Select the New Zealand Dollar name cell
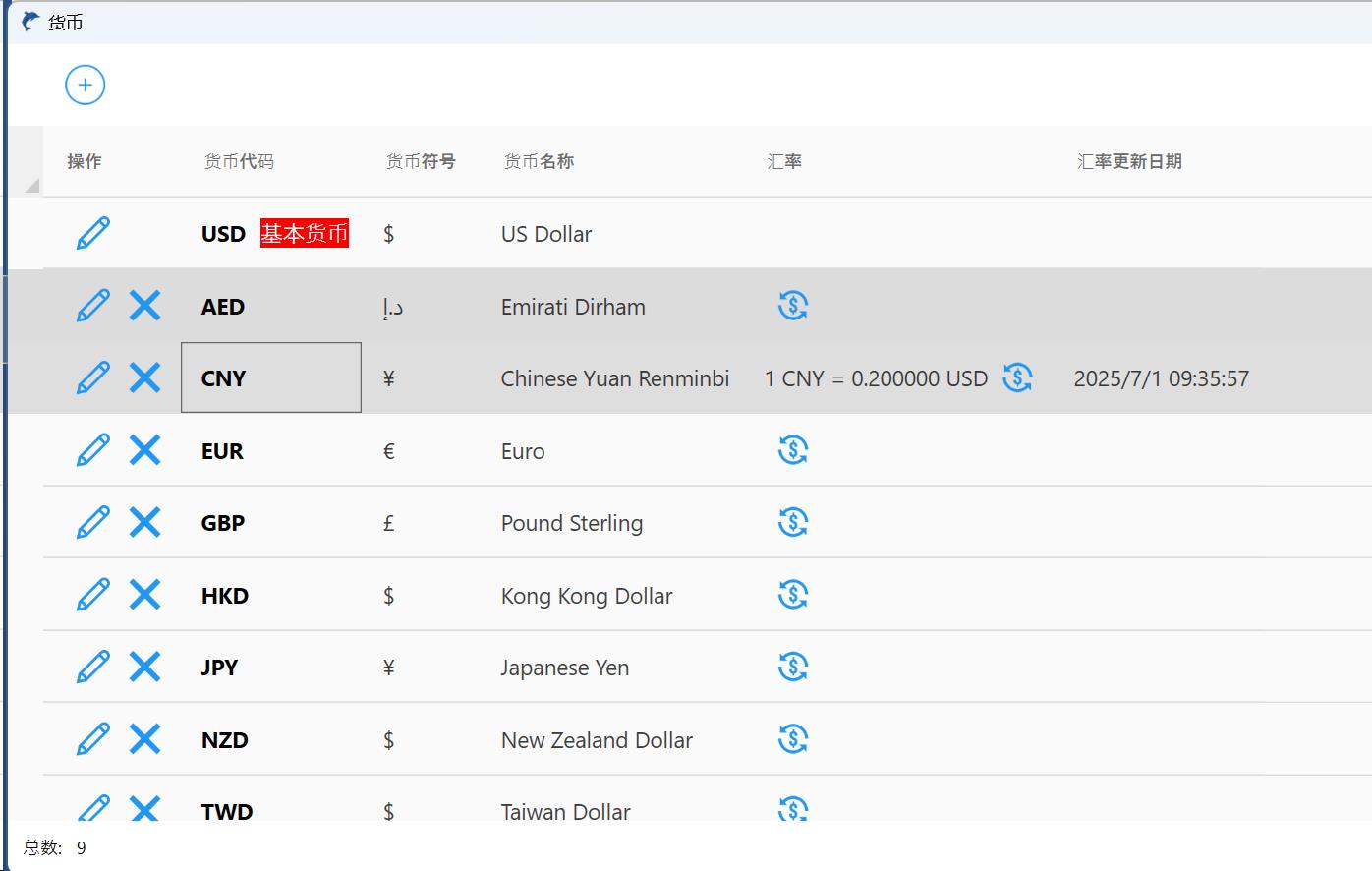Viewport: 1372px width, 871px height. [597, 740]
